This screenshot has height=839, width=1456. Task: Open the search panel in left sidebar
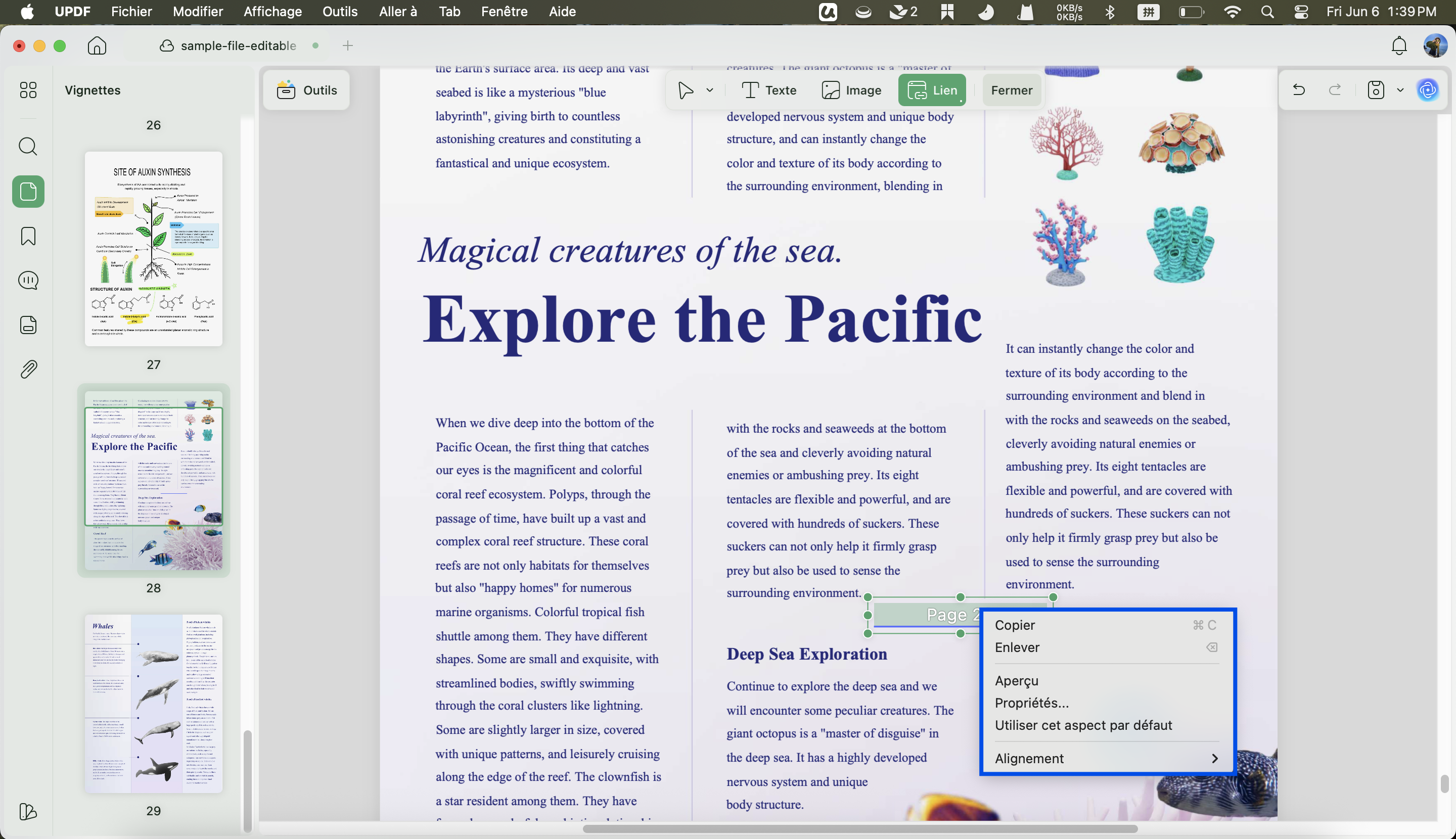[x=28, y=147]
